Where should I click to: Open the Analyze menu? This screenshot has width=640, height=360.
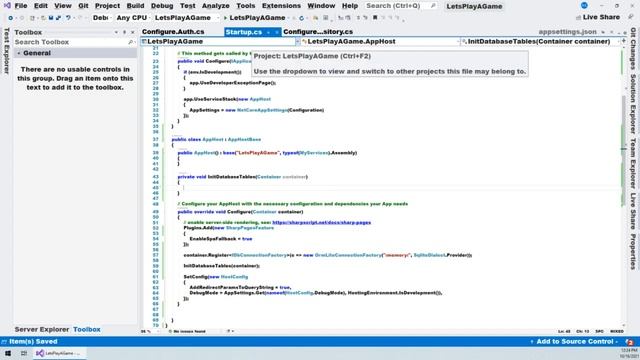click(215, 6)
